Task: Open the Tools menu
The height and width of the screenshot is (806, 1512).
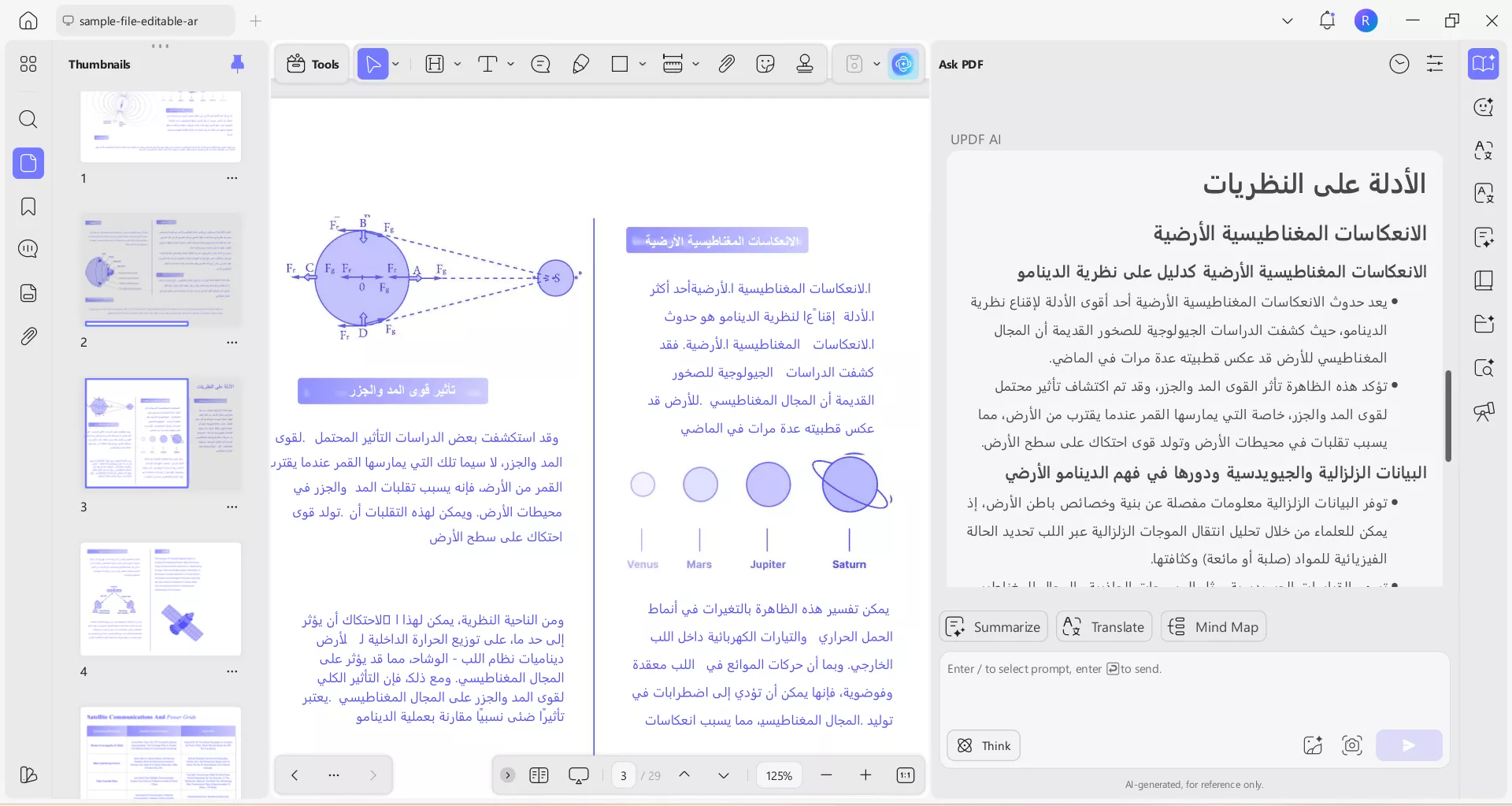Action: 312,64
